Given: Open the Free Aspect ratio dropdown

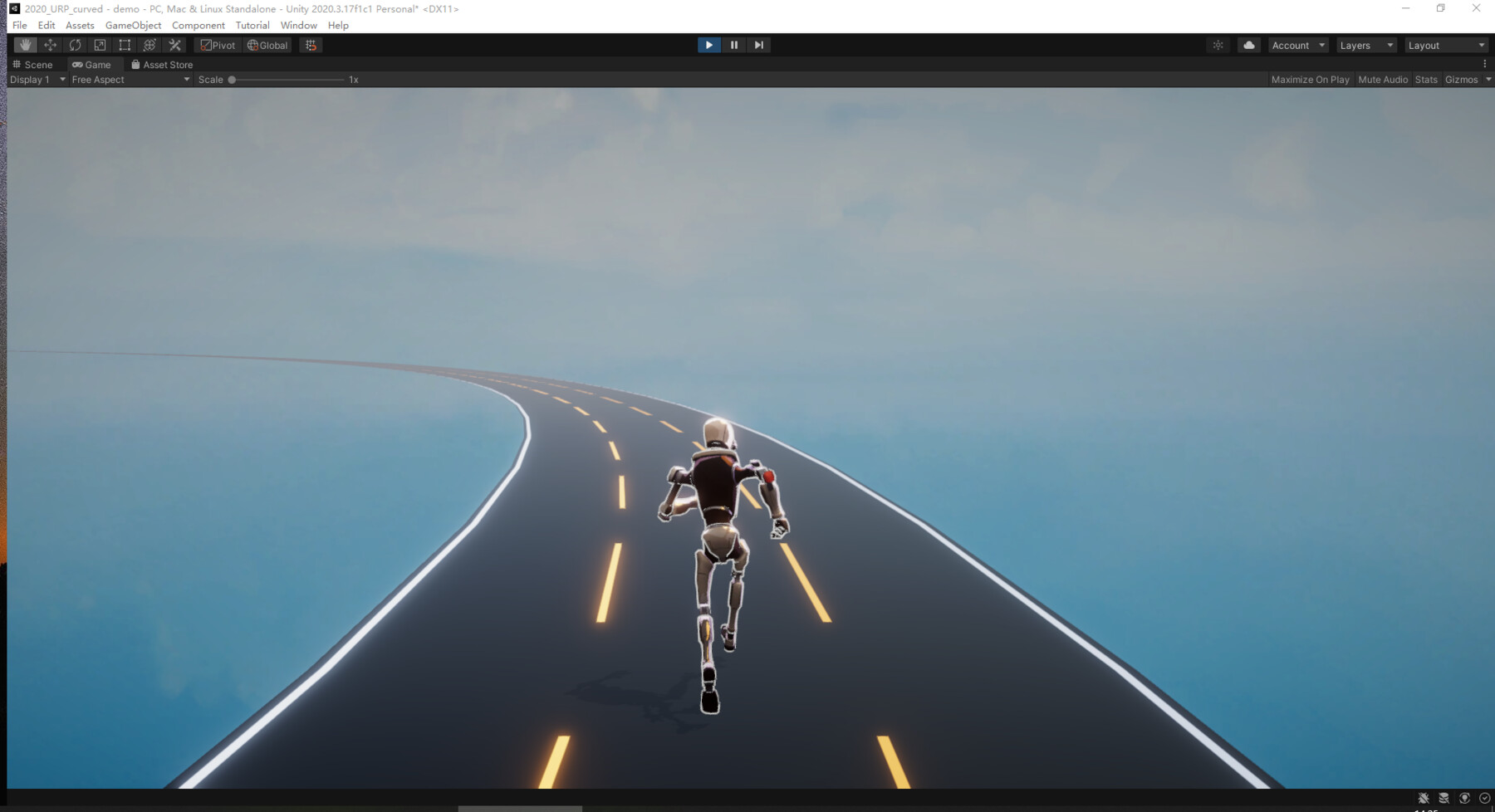Looking at the screenshot, I should coord(129,79).
